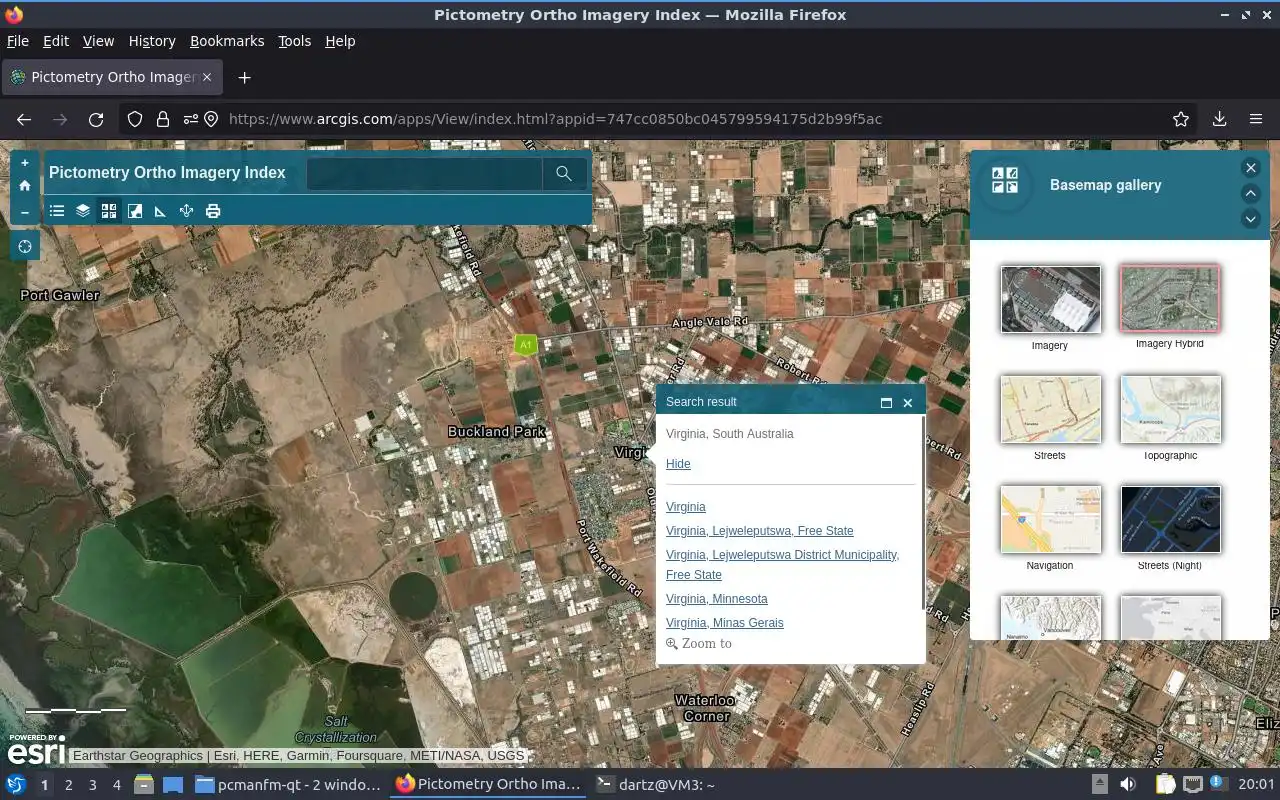Screen dimensions: 1280x800
Task: Open the Measure tool
Action: 160,211
